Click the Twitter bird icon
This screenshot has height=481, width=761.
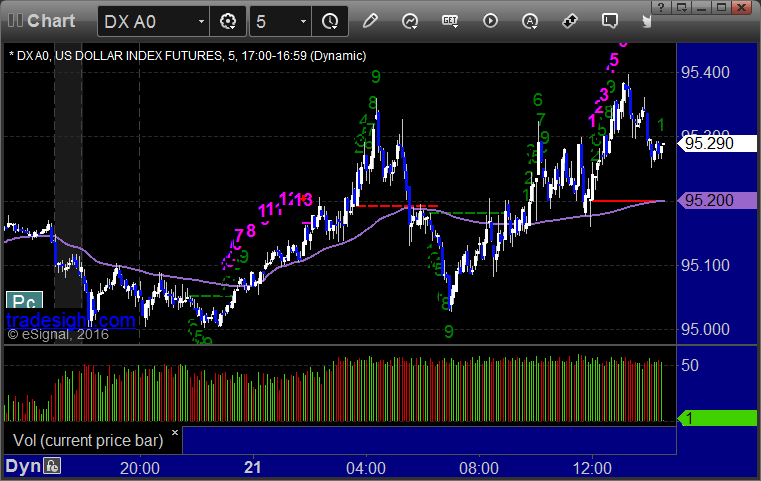coord(646,21)
